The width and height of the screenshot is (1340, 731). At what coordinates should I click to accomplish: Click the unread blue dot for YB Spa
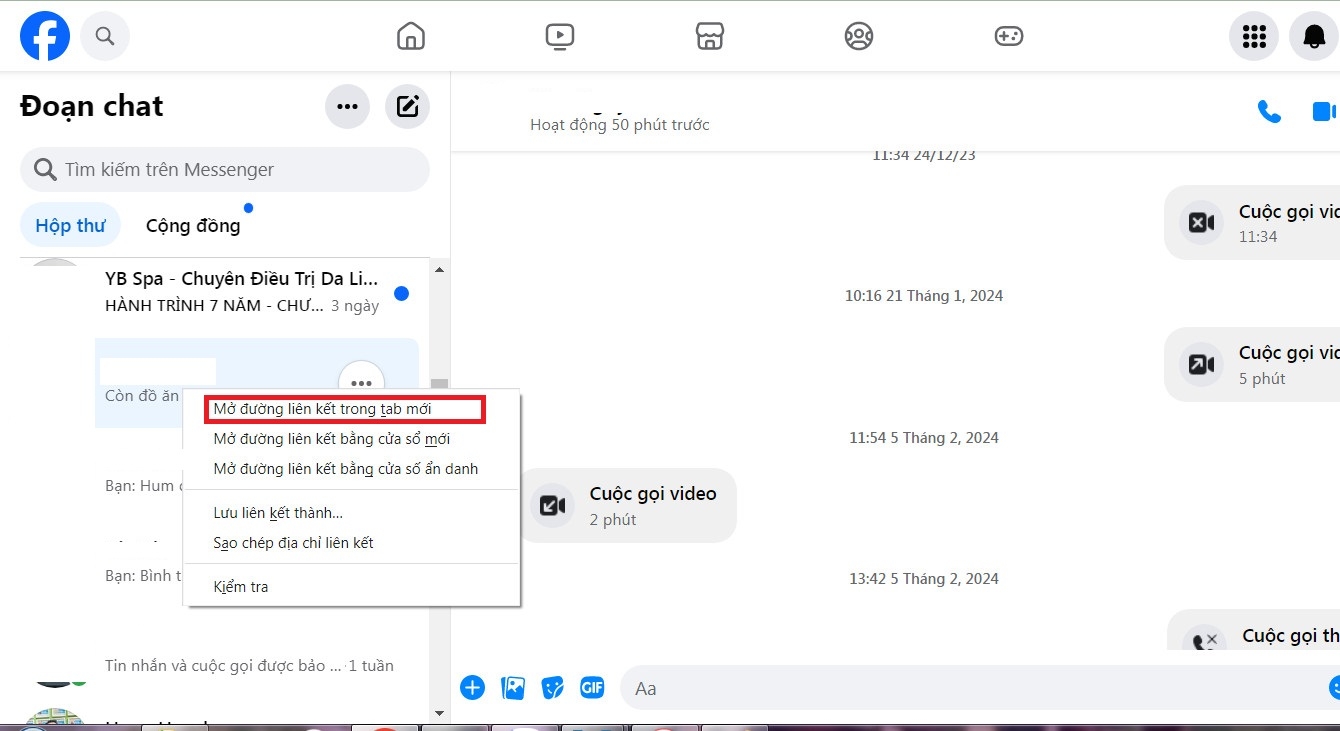(401, 294)
